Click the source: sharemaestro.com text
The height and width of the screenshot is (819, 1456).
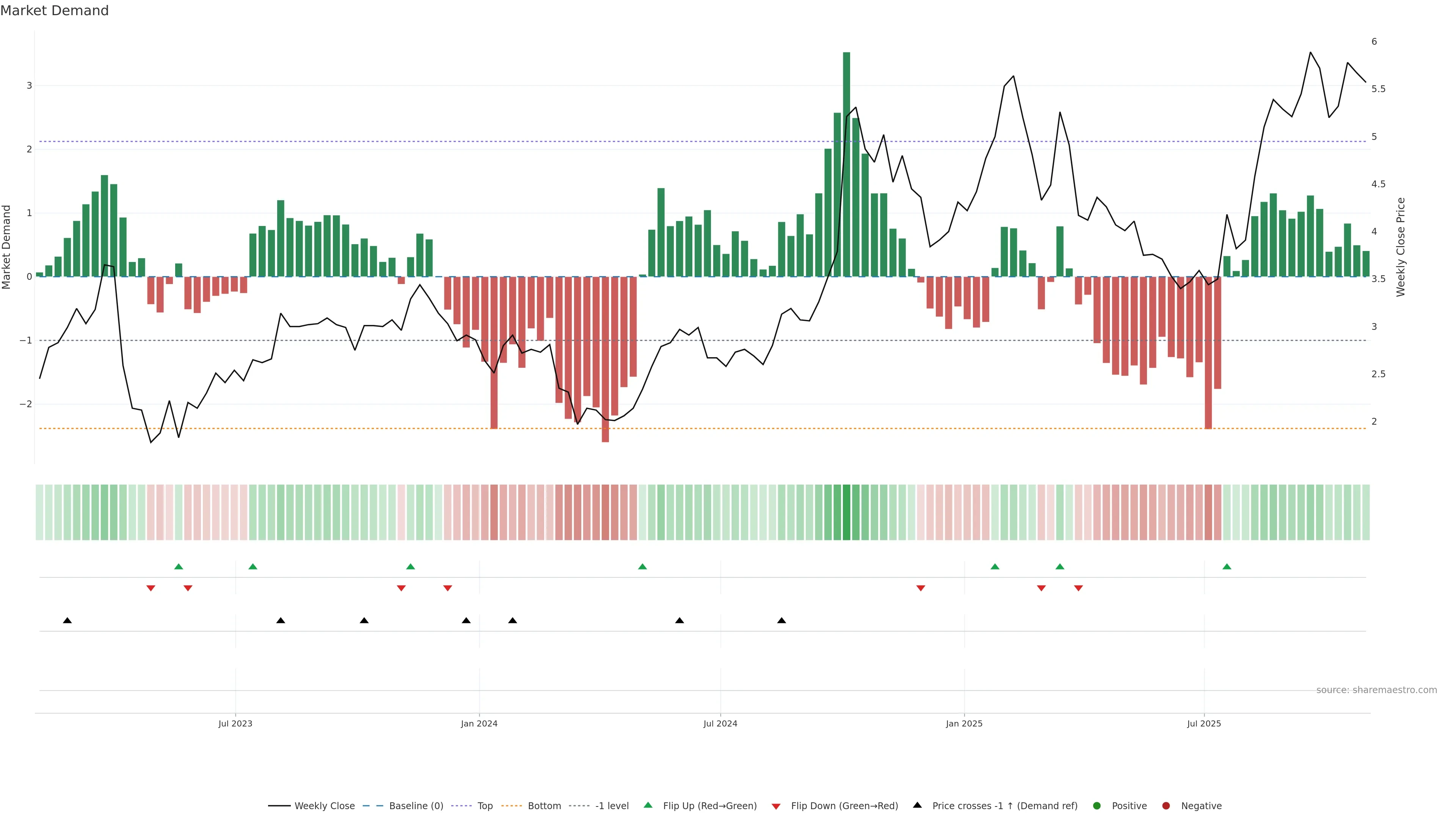click(1376, 690)
